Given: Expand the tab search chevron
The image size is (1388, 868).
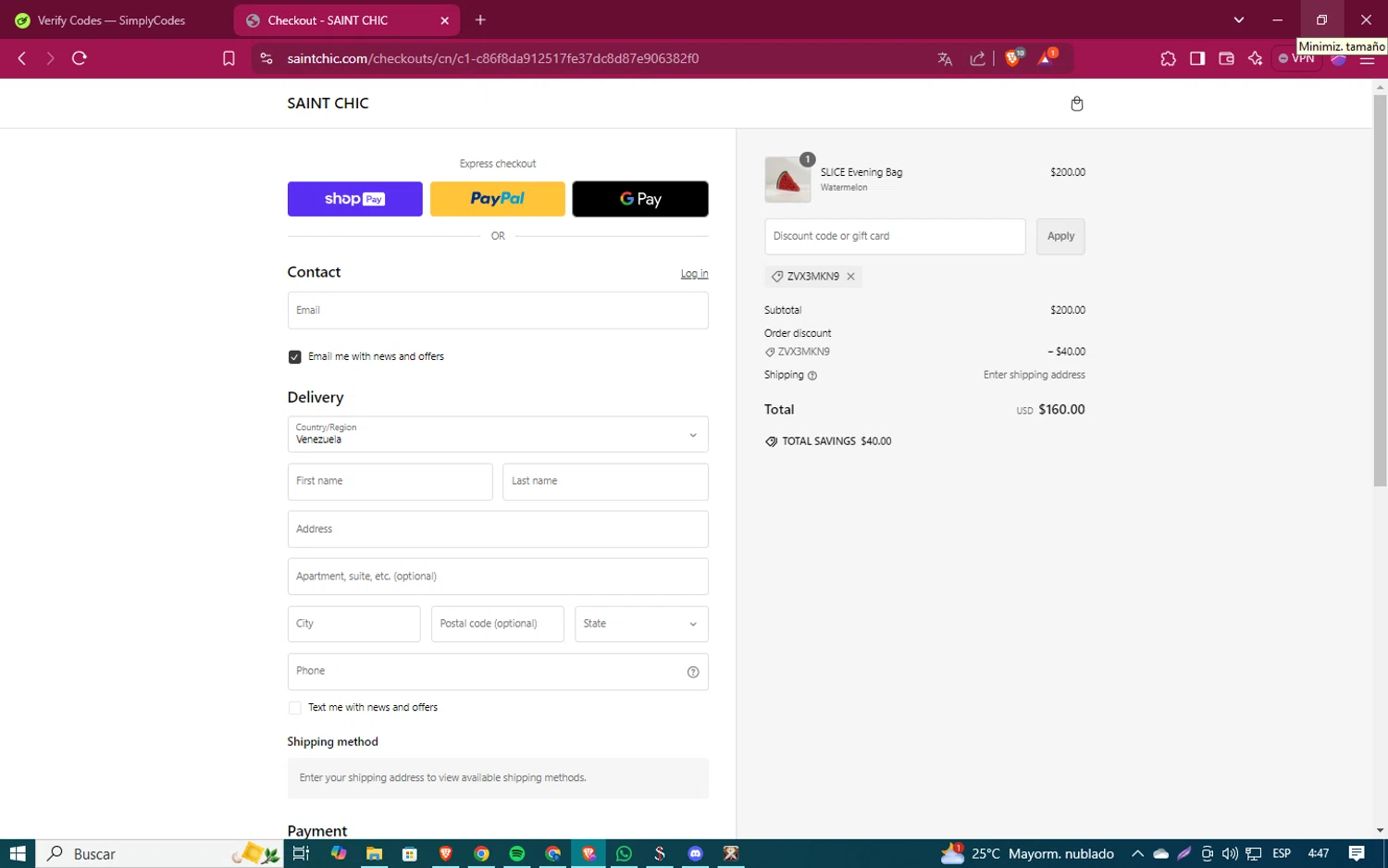Looking at the screenshot, I should click(x=1239, y=20).
